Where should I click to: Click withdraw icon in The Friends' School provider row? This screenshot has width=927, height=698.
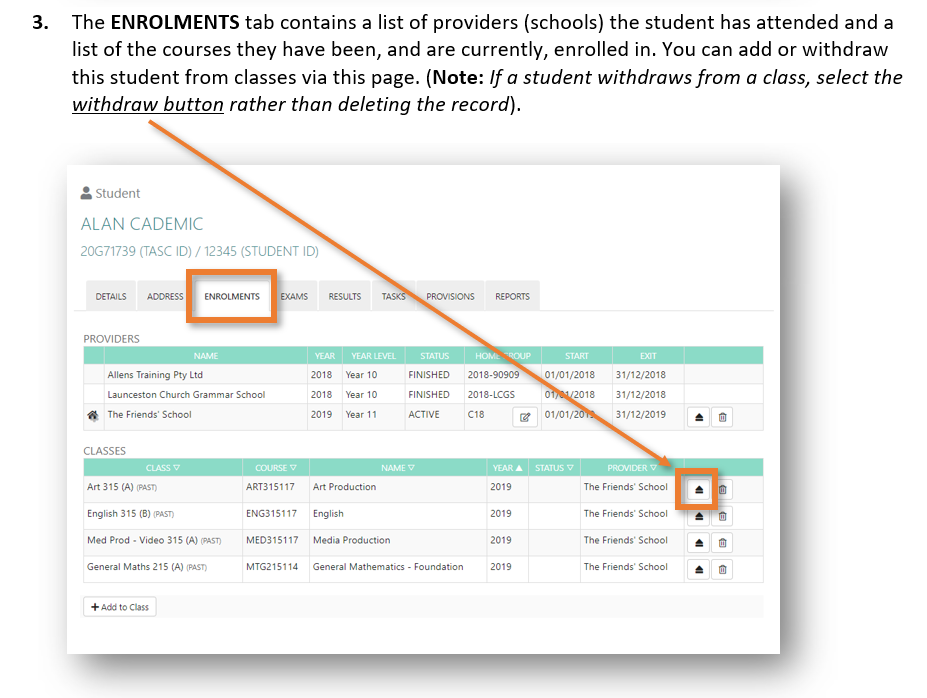[700, 417]
